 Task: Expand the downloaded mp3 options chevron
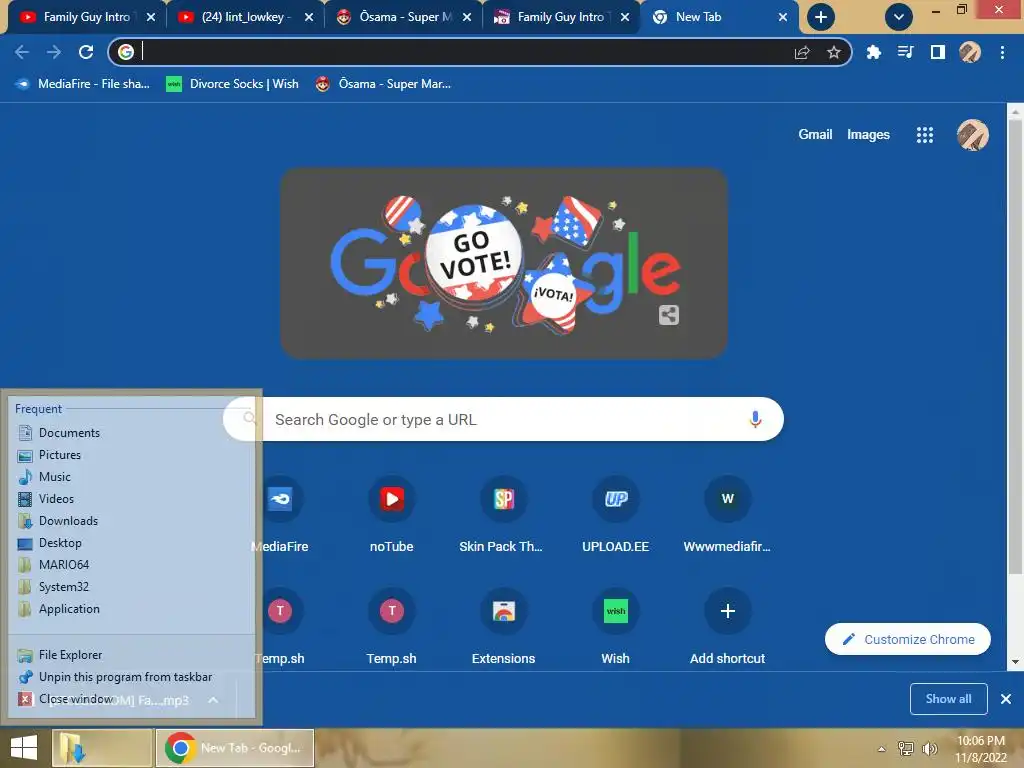pyautogui.click(x=213, y=700)
